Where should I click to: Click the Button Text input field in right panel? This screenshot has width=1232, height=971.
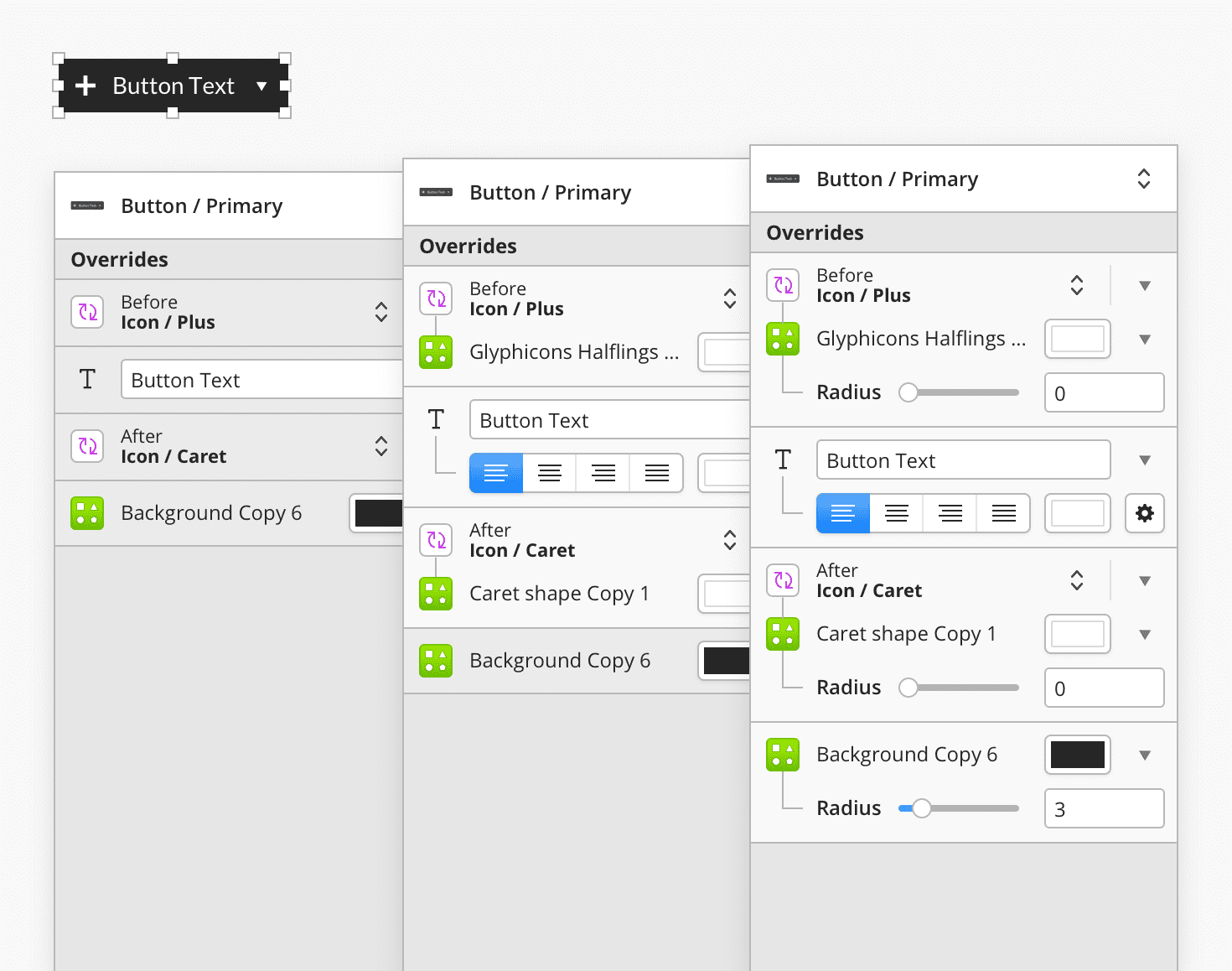pyautogui.click(x=964, y=460)
